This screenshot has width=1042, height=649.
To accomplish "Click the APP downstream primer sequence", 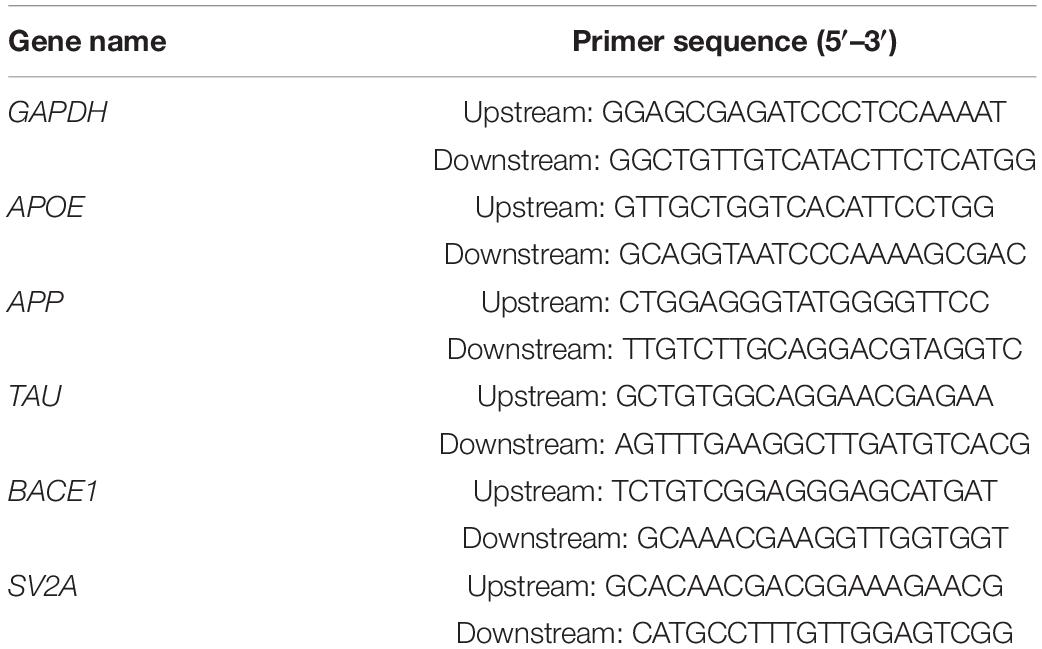I will tap(734, 350).
